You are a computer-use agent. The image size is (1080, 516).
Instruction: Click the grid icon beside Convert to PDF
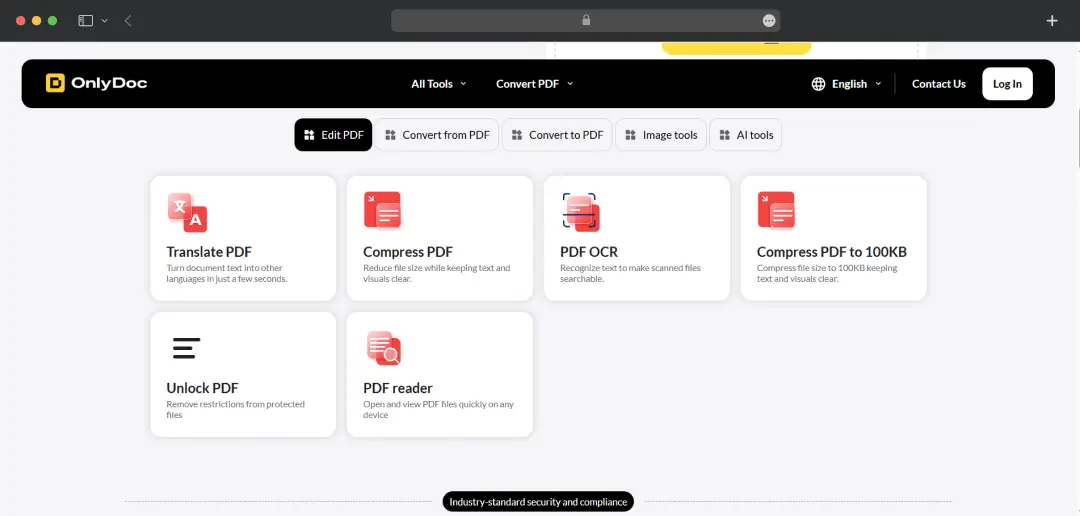point(517,135)
